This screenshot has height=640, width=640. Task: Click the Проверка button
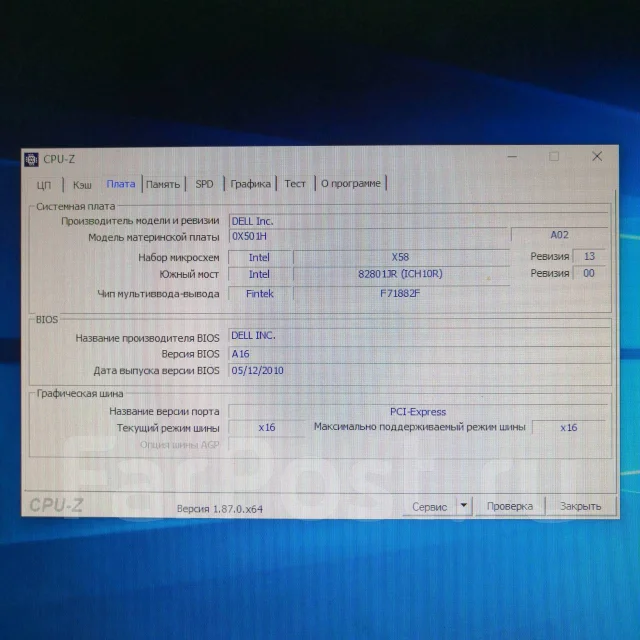510,506
